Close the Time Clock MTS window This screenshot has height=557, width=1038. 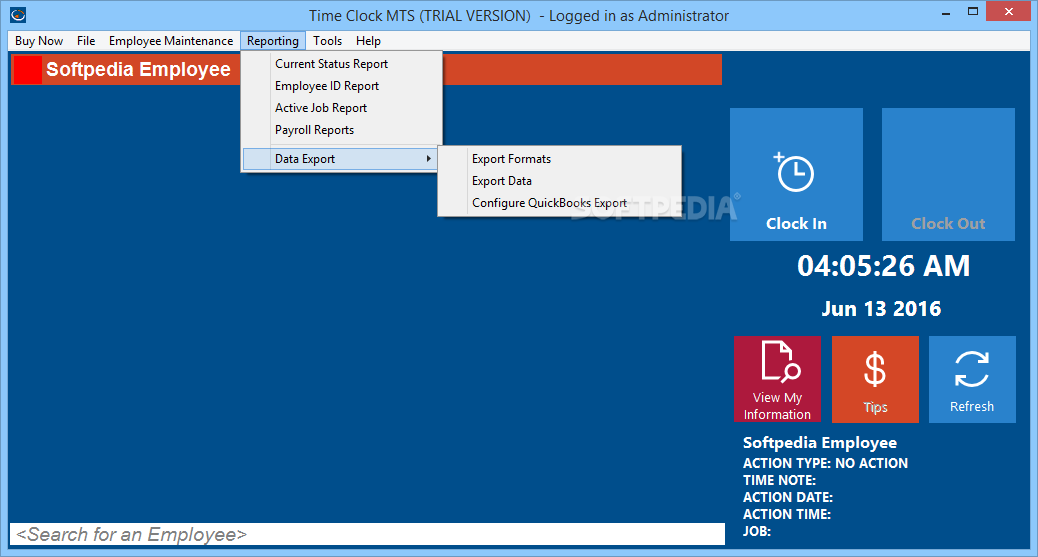pos(1009,11)
